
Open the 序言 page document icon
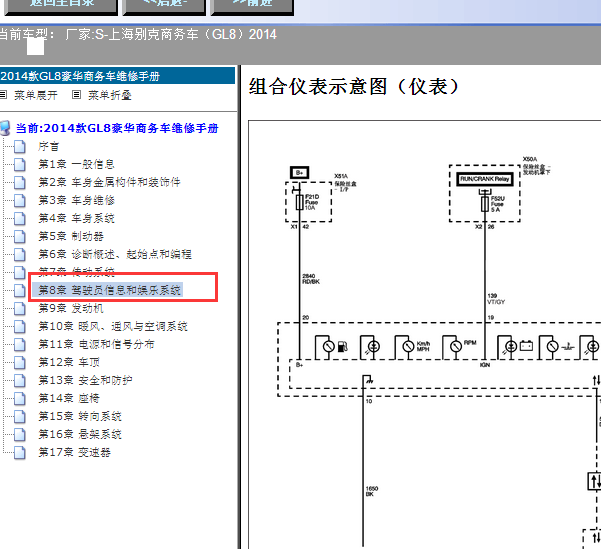click(x=20, y=146)
